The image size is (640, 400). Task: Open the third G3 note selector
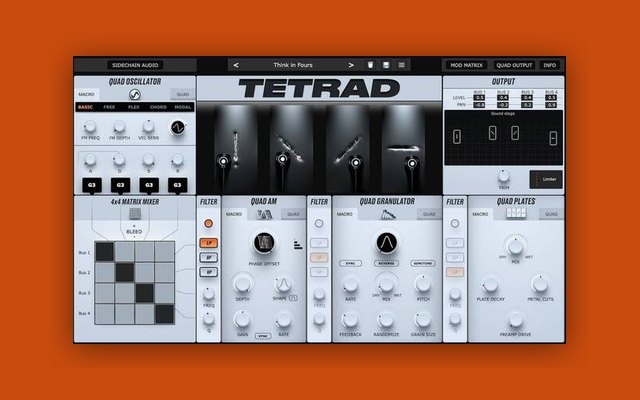tap(149, 185)
